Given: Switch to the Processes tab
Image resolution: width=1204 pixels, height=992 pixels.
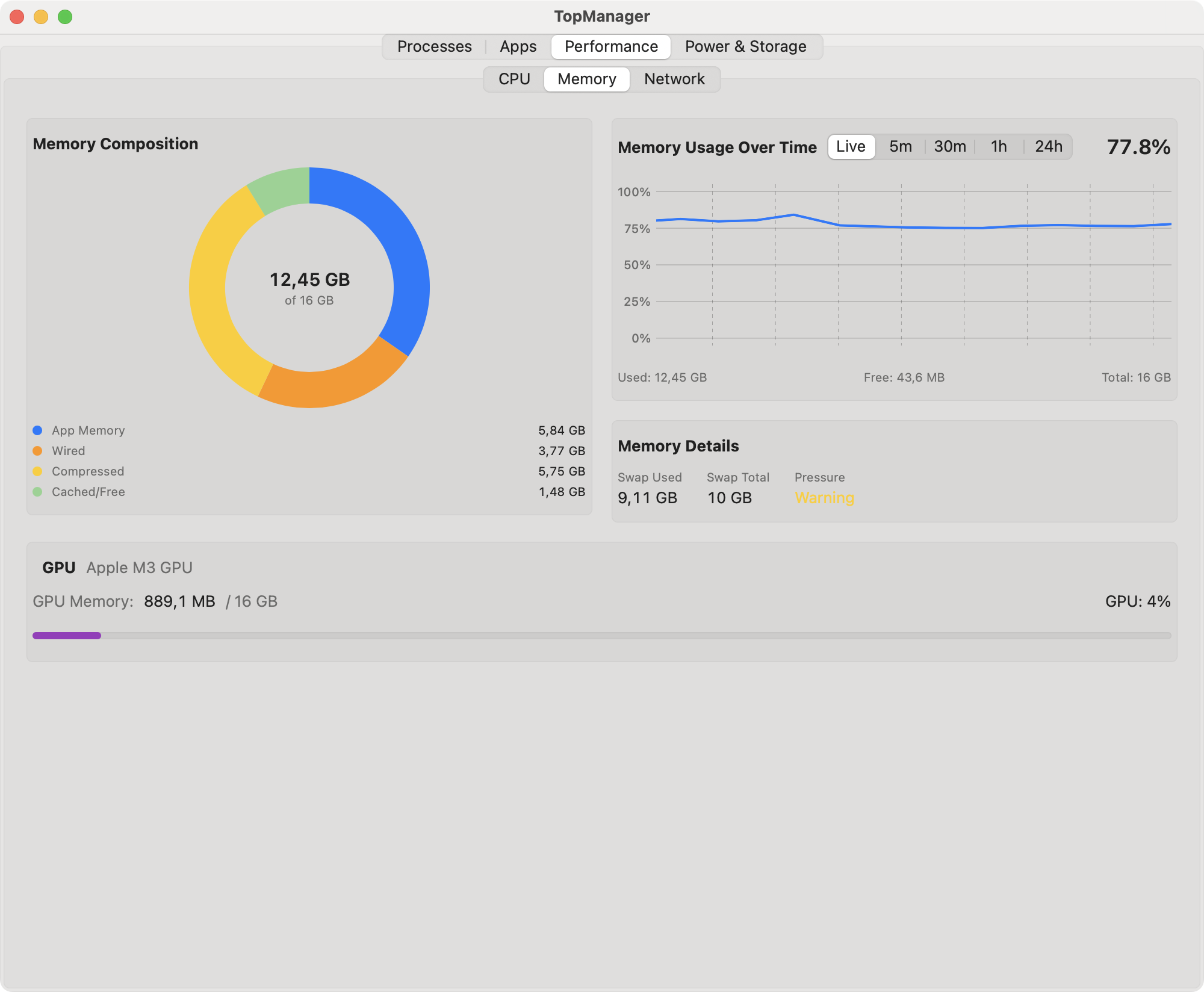Looking at the screenshot, I should tap(434, 46).
